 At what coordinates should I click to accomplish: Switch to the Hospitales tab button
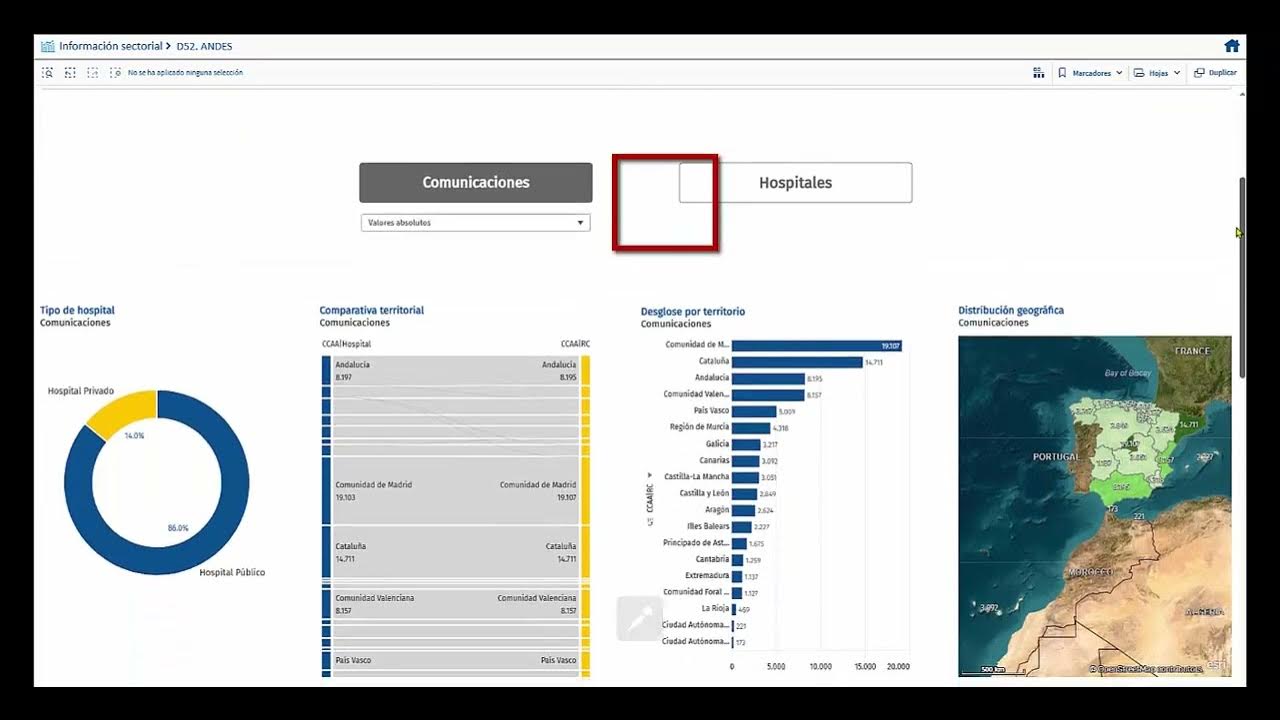coord(796,183)
